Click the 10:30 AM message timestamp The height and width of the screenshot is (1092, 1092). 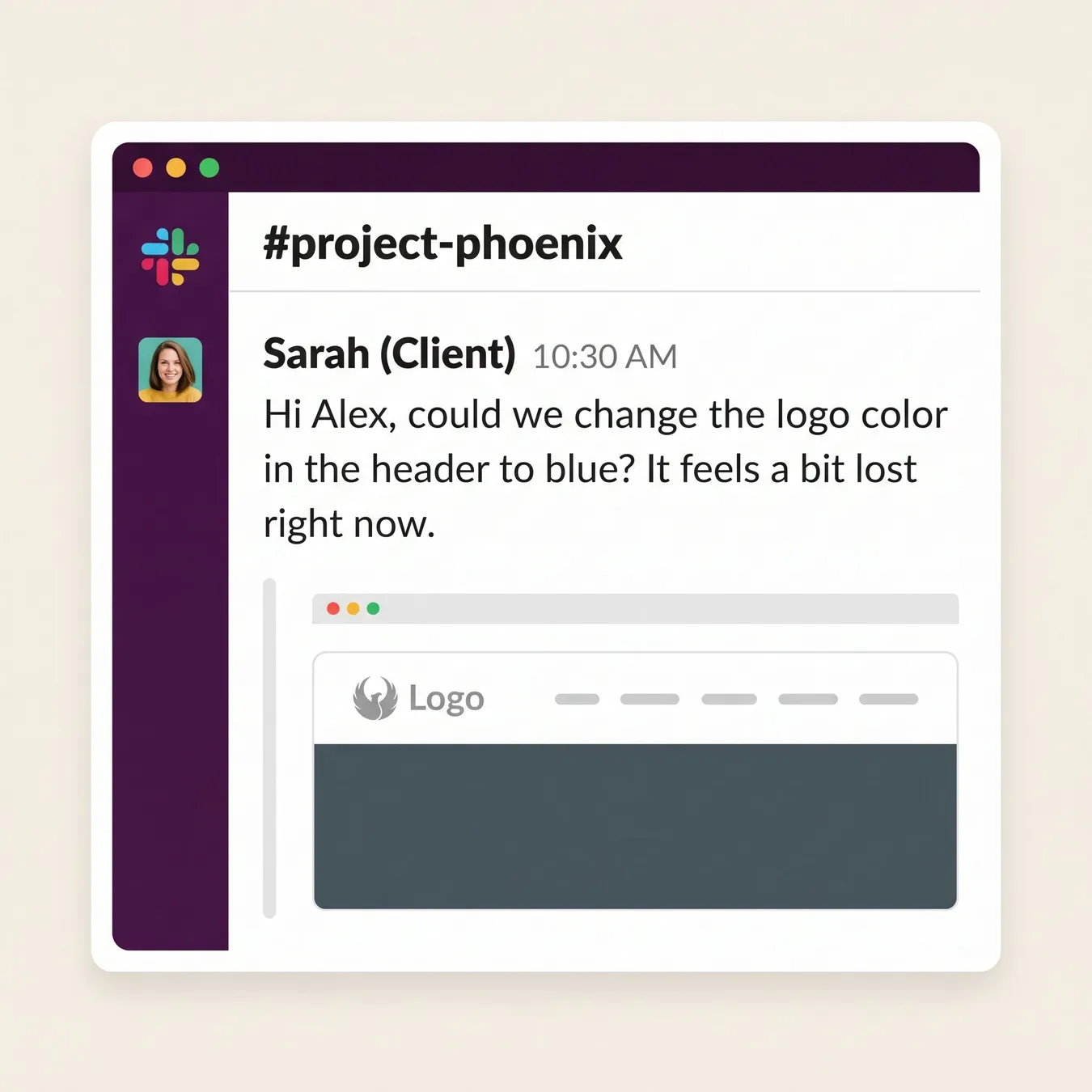(605, 357)
